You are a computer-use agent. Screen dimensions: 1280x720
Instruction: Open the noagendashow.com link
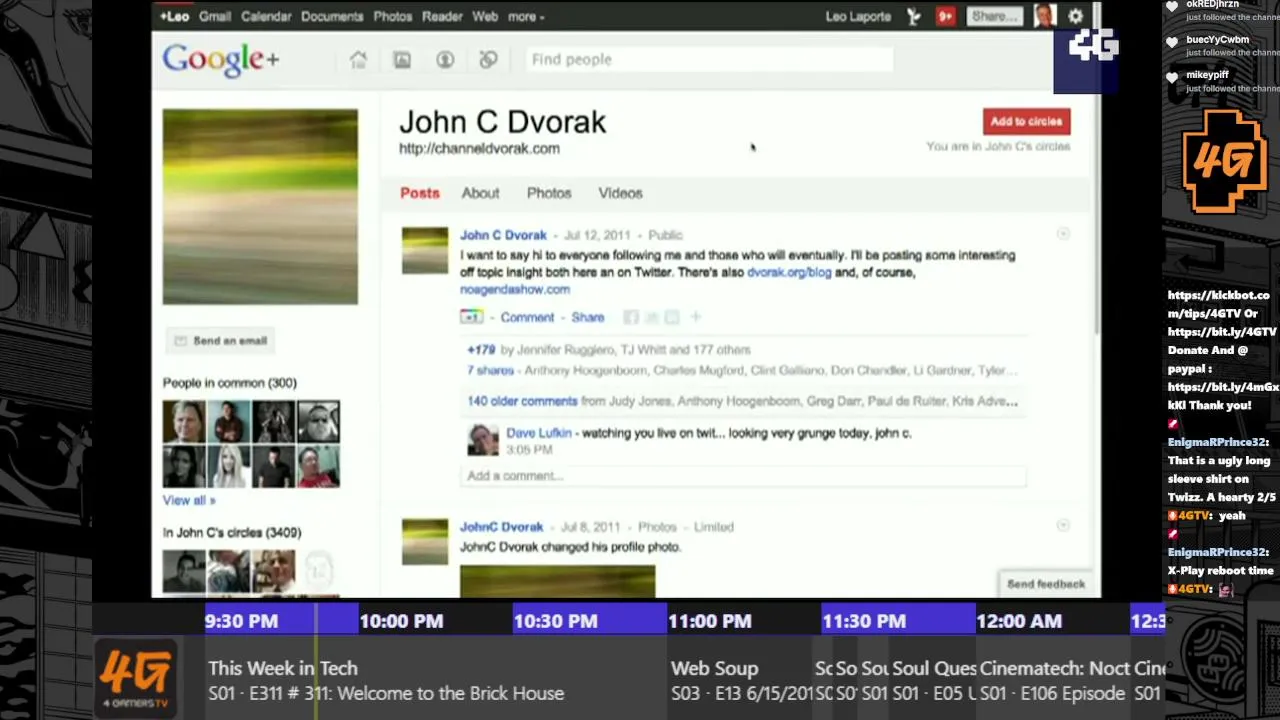click(x=515, y=289)
